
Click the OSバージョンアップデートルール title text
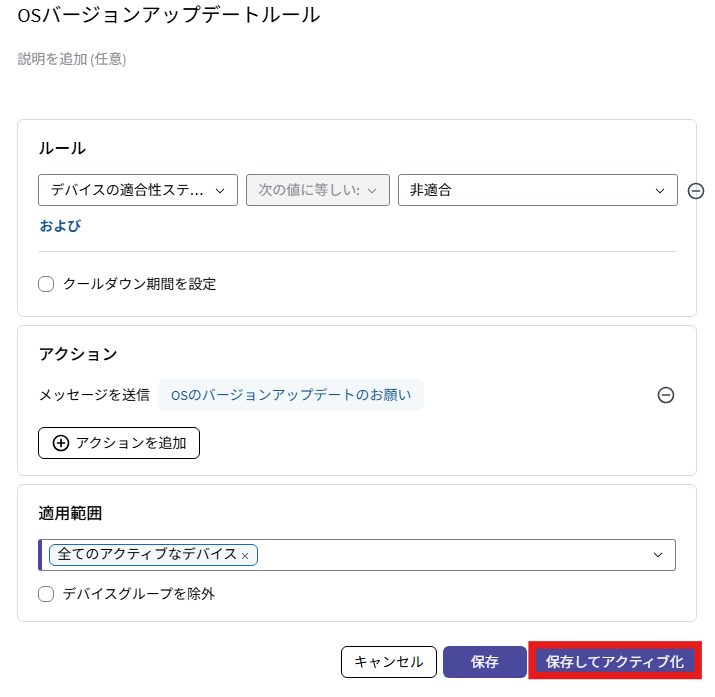[169, 15]
